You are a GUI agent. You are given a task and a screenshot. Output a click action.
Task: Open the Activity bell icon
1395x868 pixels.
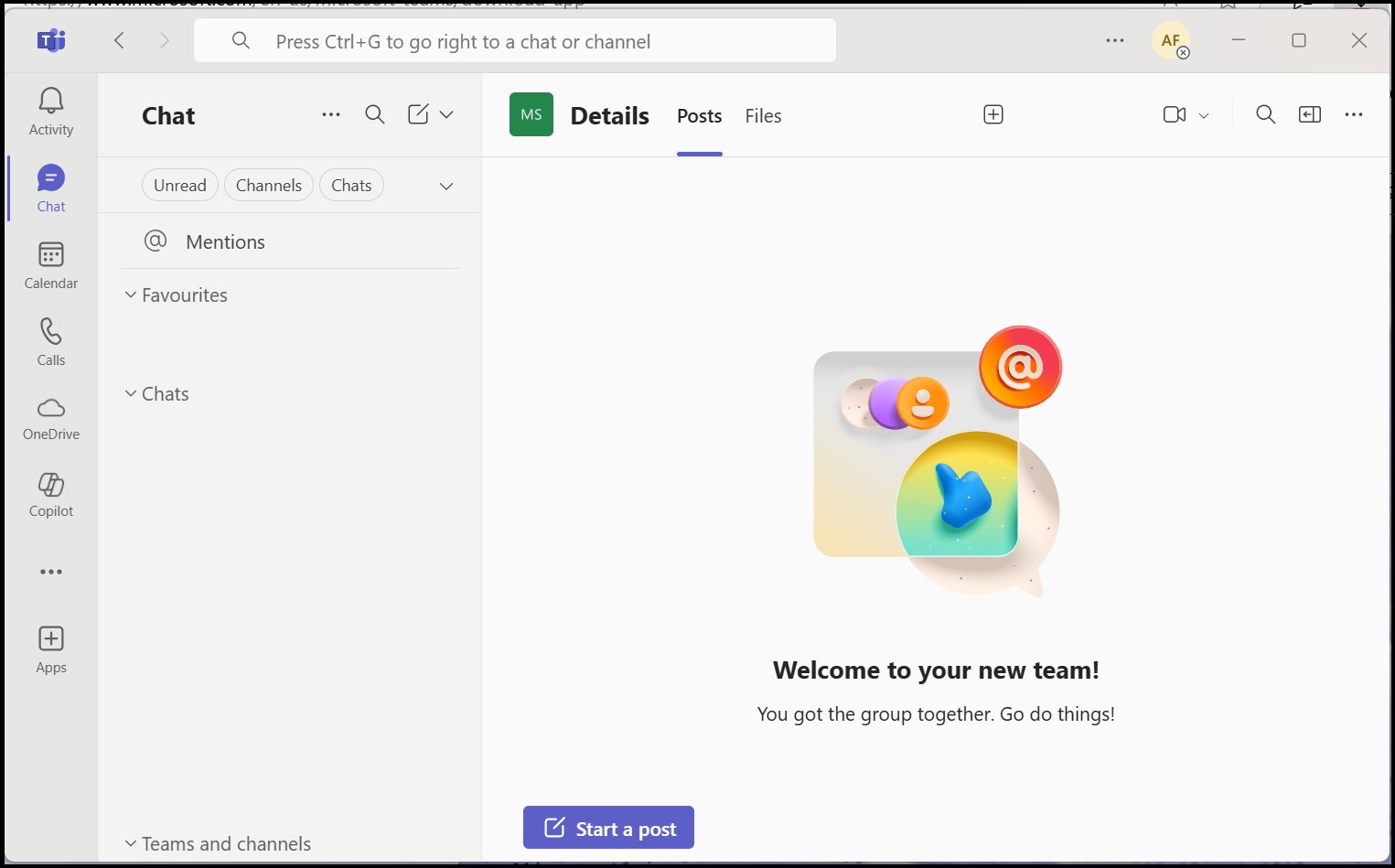(x=51, y=101)
